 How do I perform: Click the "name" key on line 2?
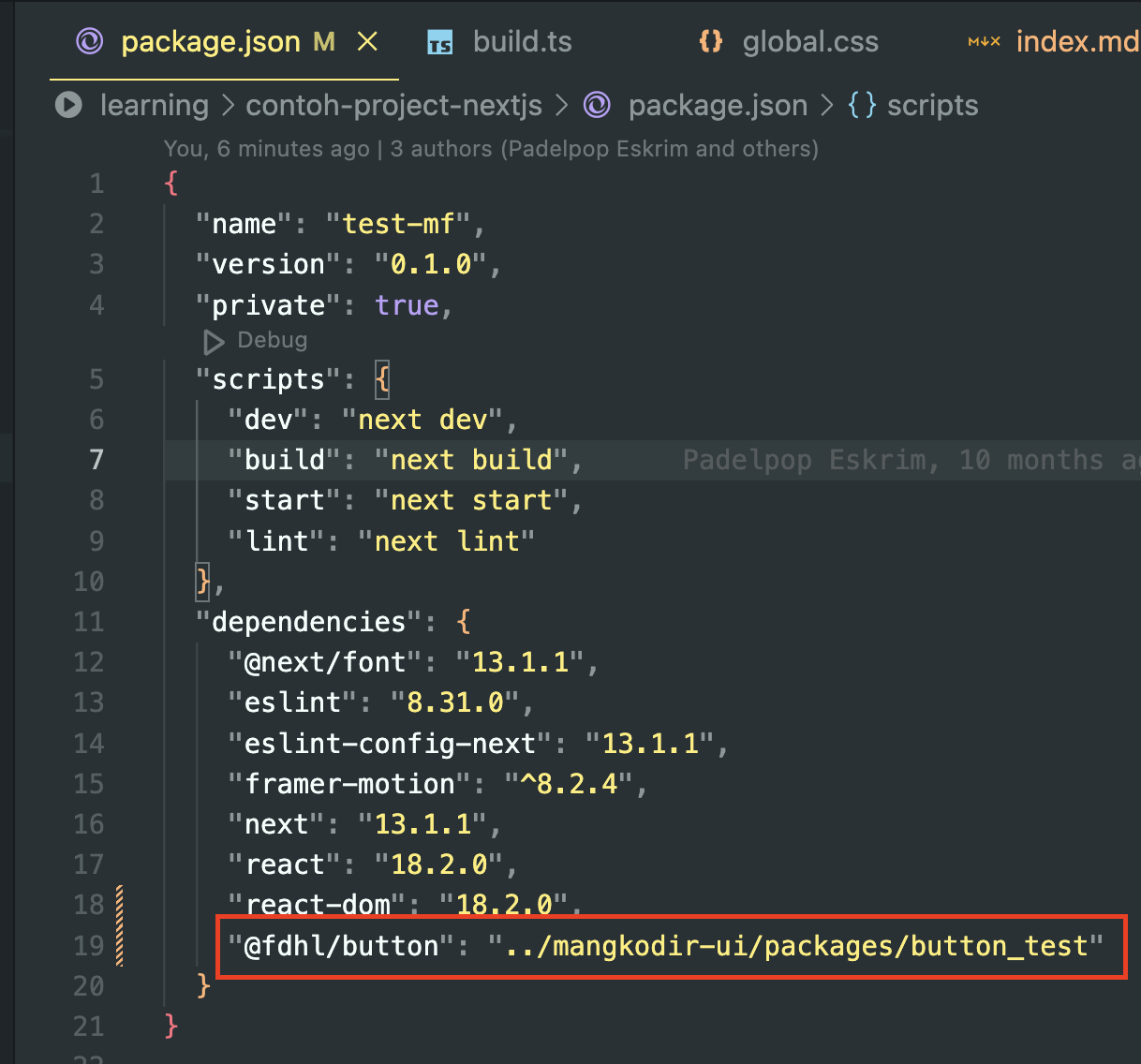(x=244, y=224)
